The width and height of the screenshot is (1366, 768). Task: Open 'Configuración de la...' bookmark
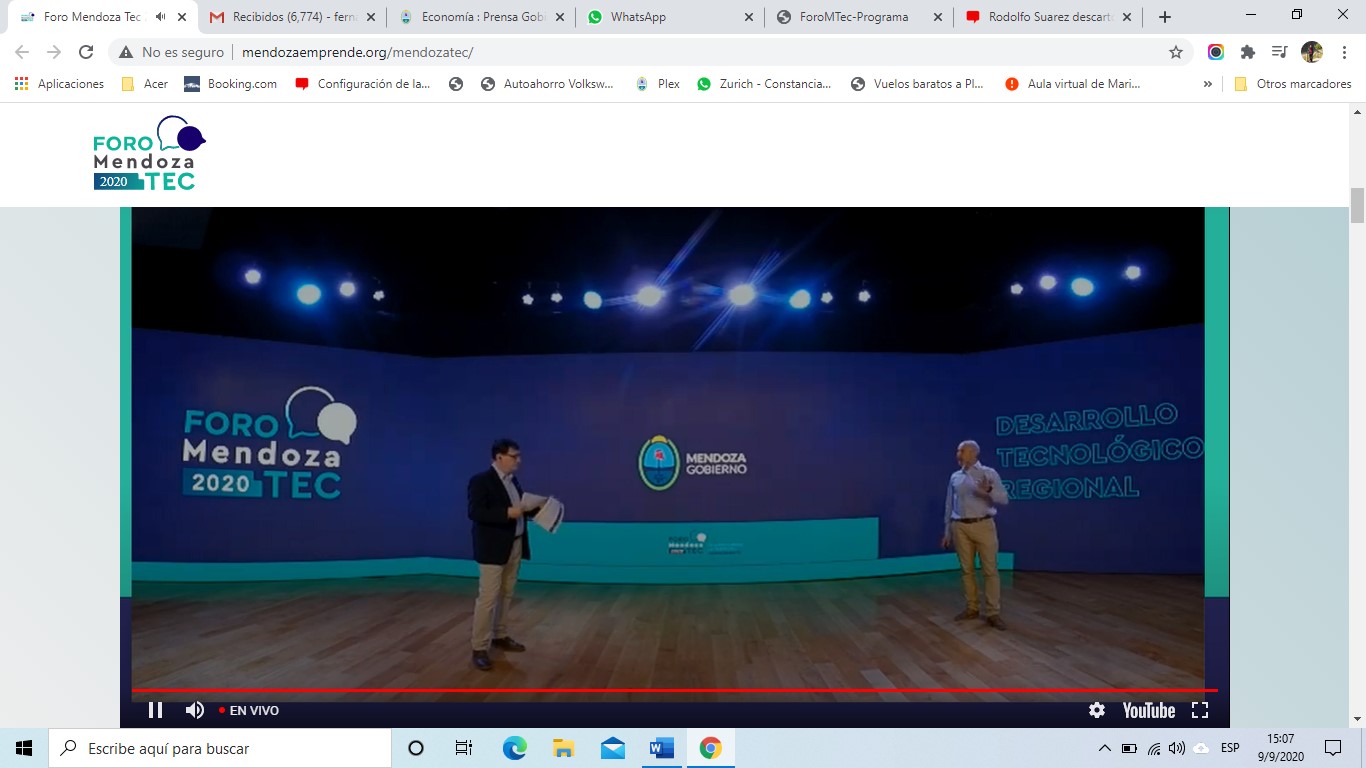(x=363, y=84)
